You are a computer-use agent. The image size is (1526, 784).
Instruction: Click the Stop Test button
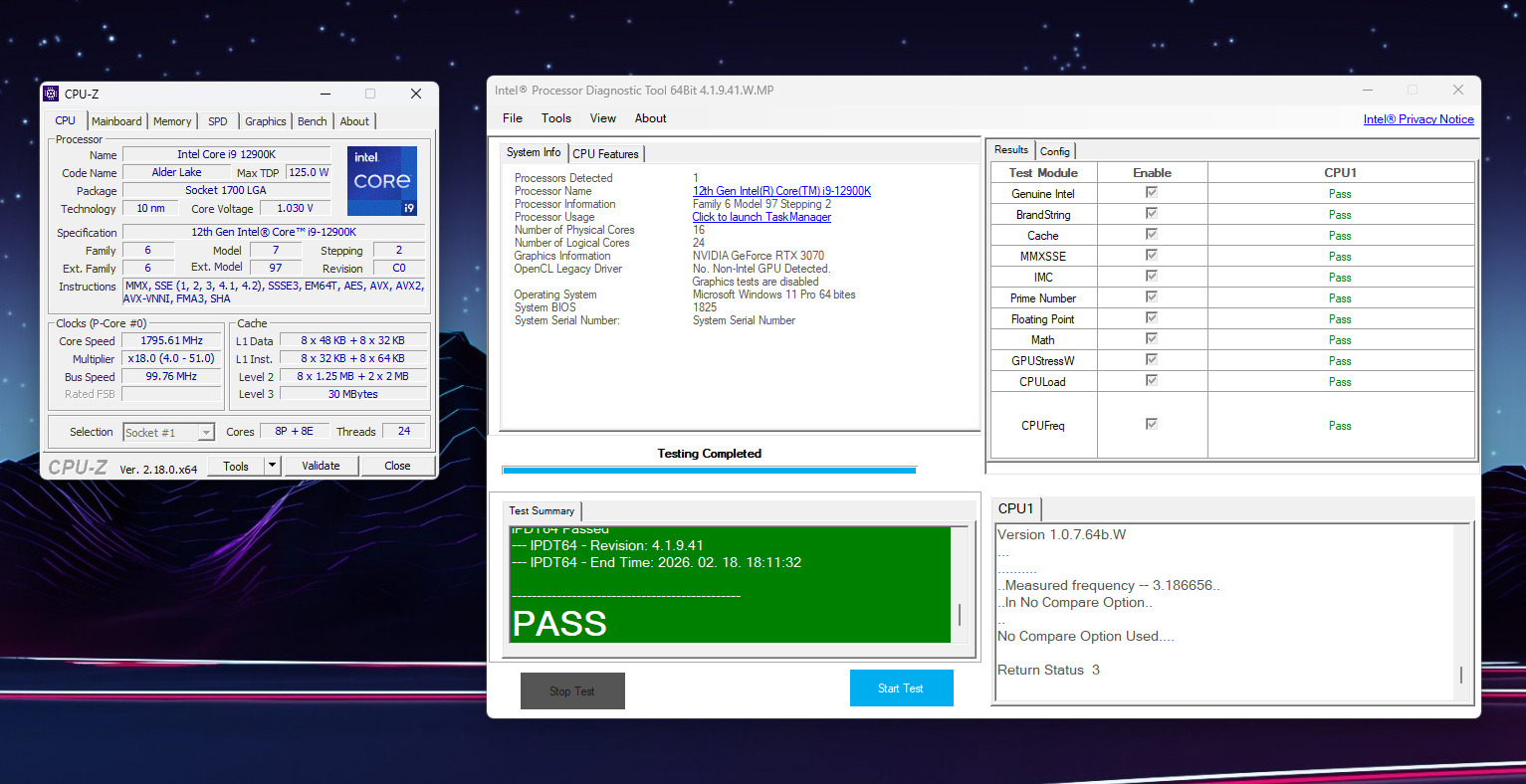(x=572, y=690)
